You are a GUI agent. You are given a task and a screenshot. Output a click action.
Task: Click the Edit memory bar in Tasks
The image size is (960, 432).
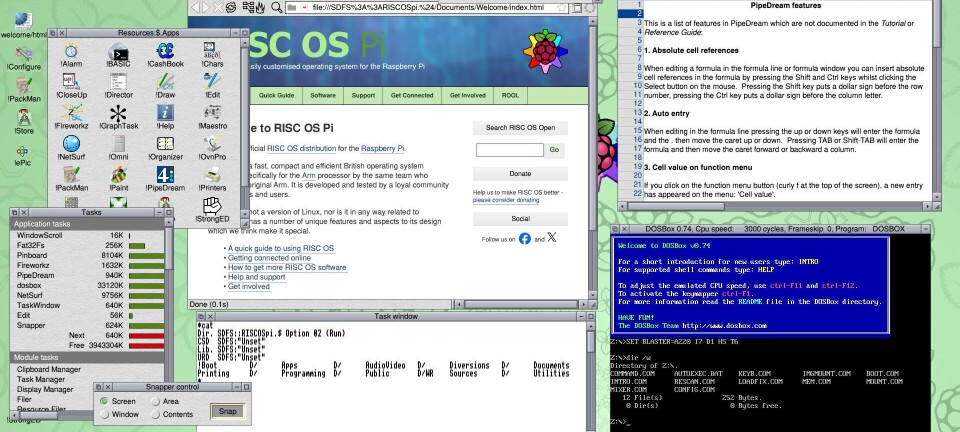133,315
